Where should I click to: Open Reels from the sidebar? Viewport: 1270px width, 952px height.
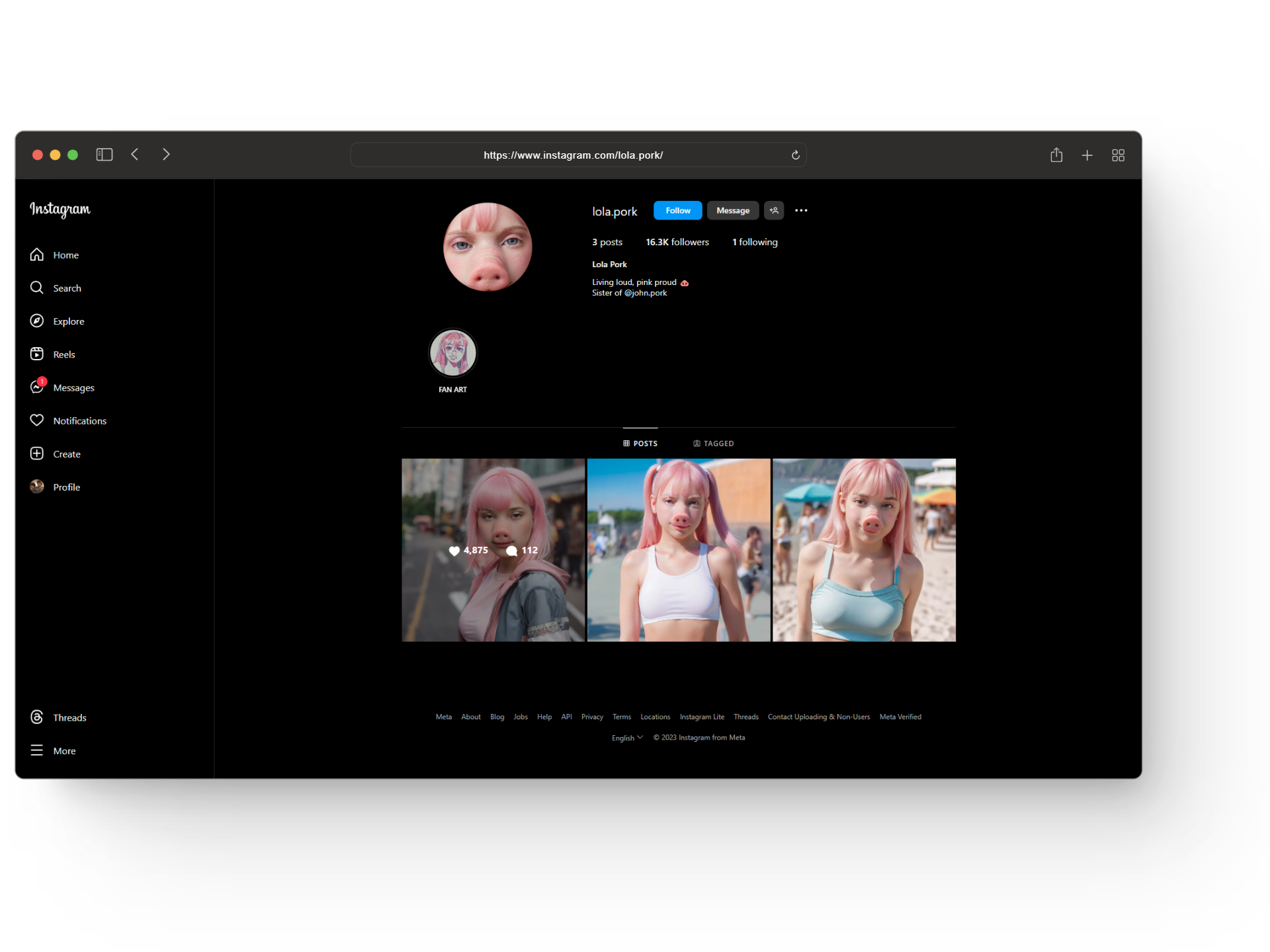click(x=37, y=354)
